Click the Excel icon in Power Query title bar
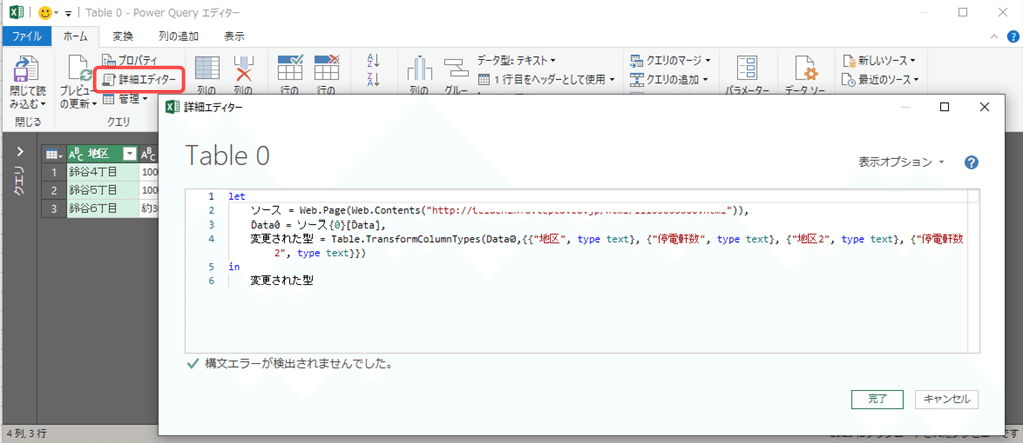This screenshot has width=1023, height=443. pos(17,12)
